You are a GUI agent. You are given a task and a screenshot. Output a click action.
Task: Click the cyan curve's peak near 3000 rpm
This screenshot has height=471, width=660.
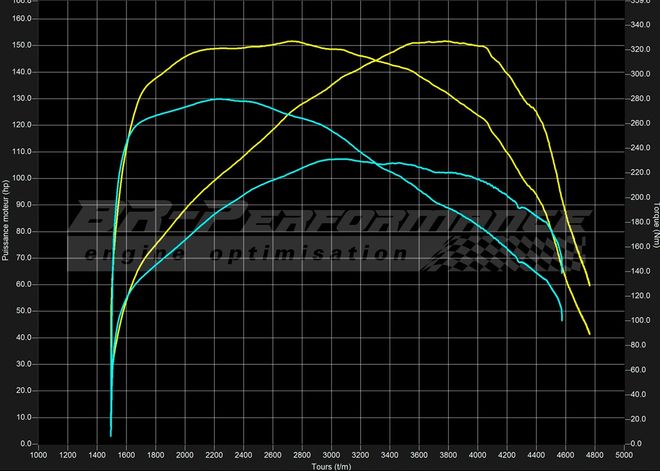click(335, 158)
